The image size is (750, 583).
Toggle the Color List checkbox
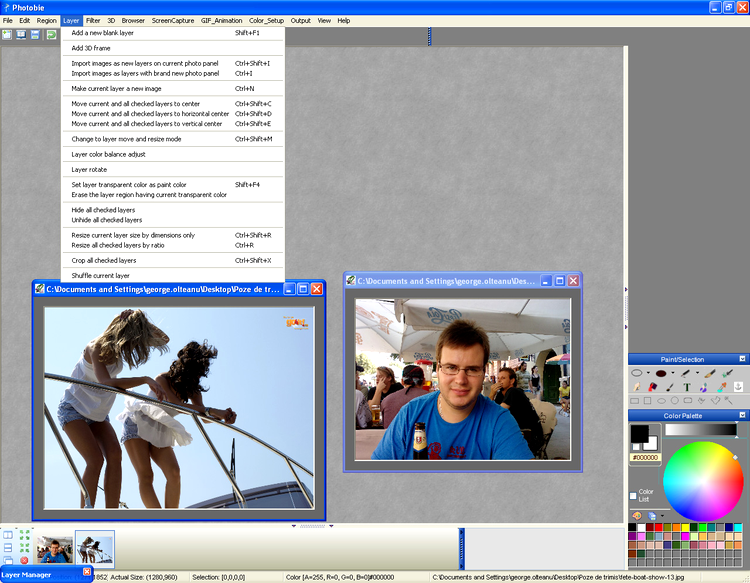(633, 496)
